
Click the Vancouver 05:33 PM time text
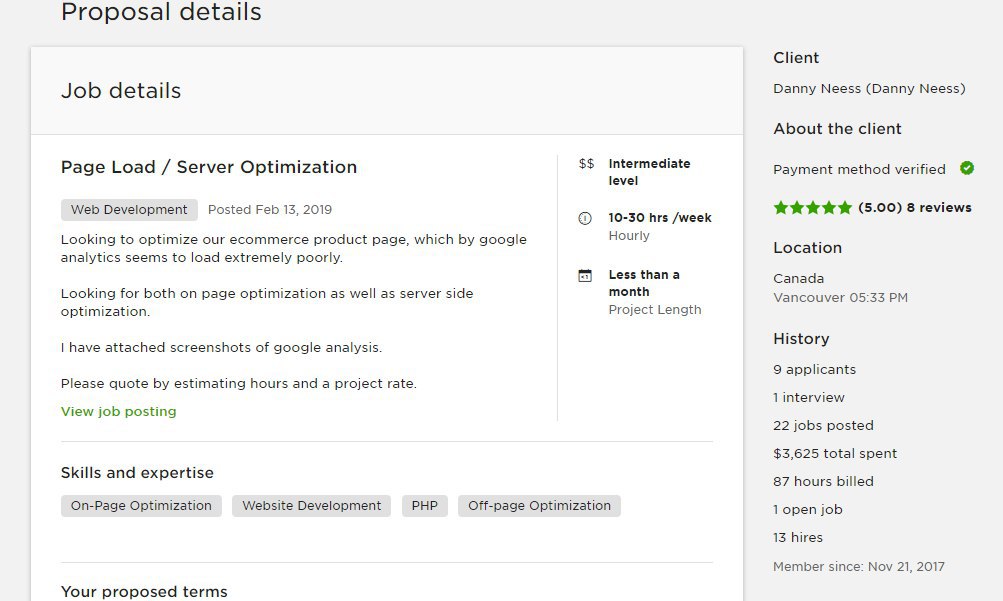point(841,298)
